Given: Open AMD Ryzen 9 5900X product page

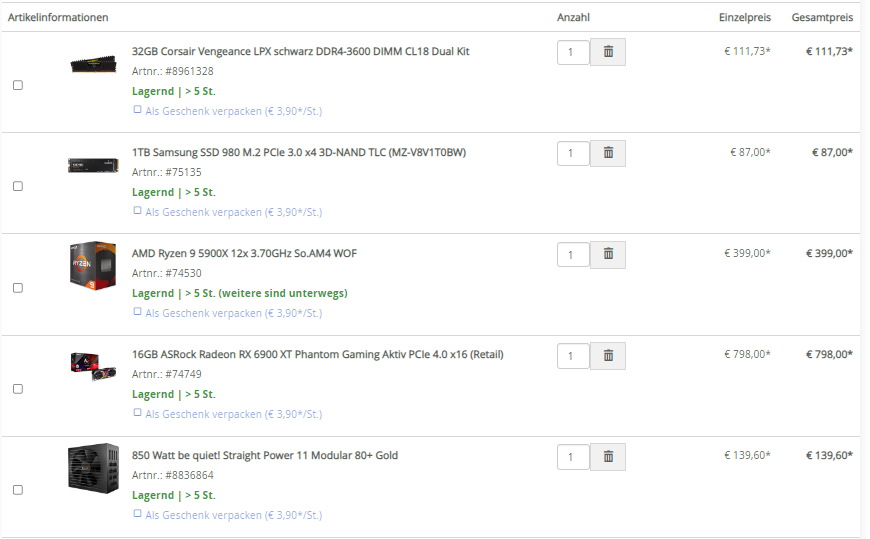Looking at the screenshot, I should tap(244, 254).
